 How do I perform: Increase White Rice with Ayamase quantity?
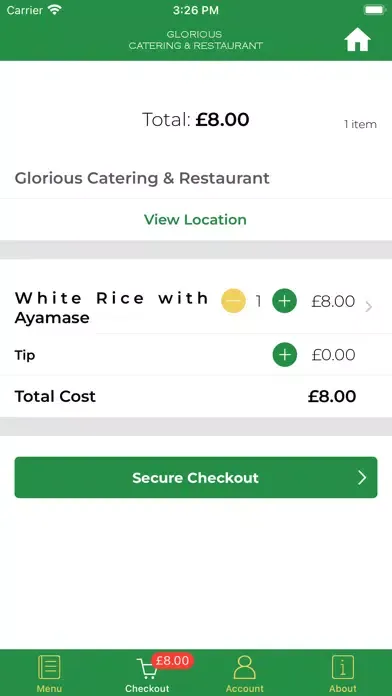[284, 301]
